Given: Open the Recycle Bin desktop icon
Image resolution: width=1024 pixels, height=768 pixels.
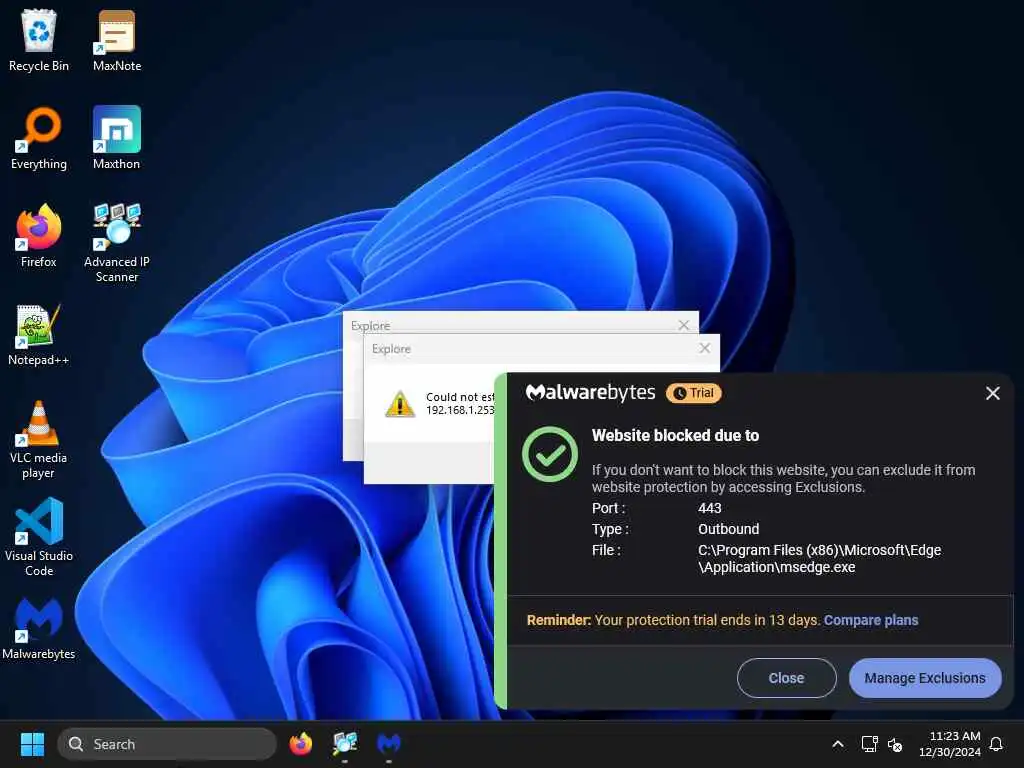Looking at the screenshot, I should pyautogui.click(x=39, y=39).
